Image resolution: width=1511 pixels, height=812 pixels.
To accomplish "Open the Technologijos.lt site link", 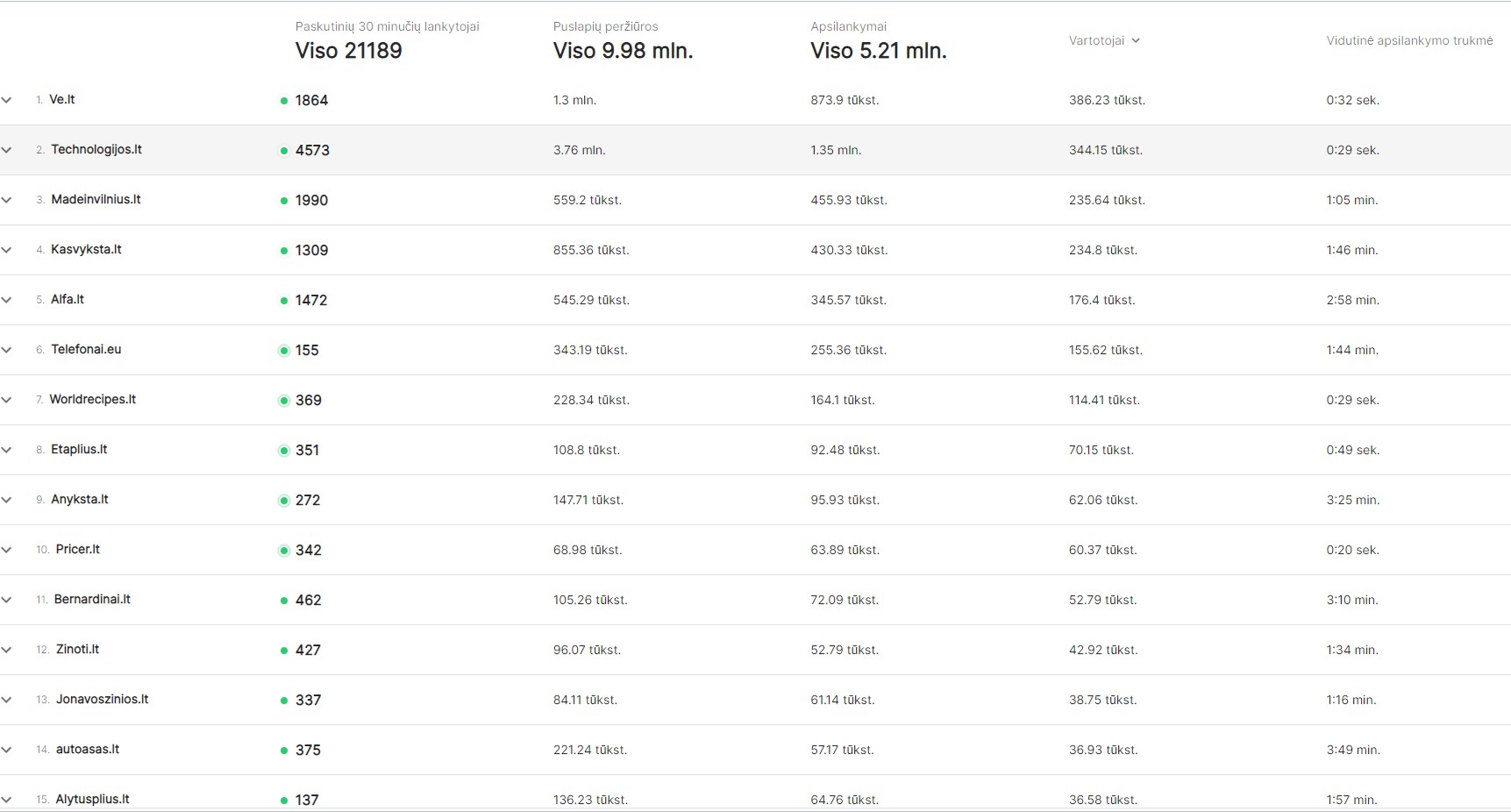I will (x=96, y=149).
